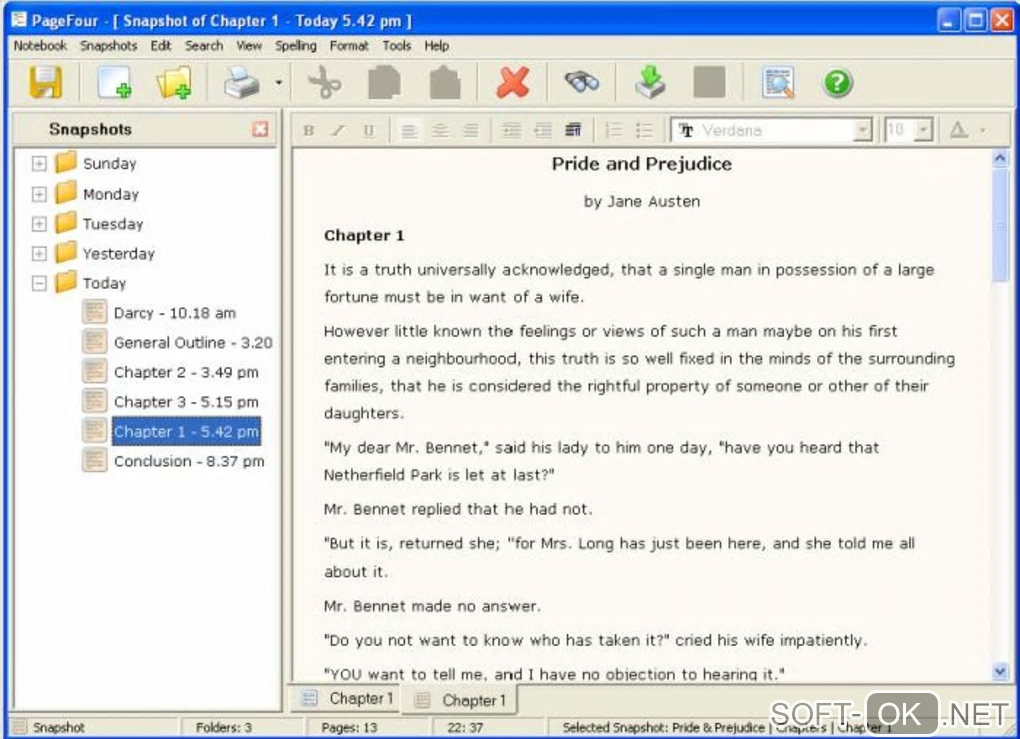Click the Copy icon

384,83
